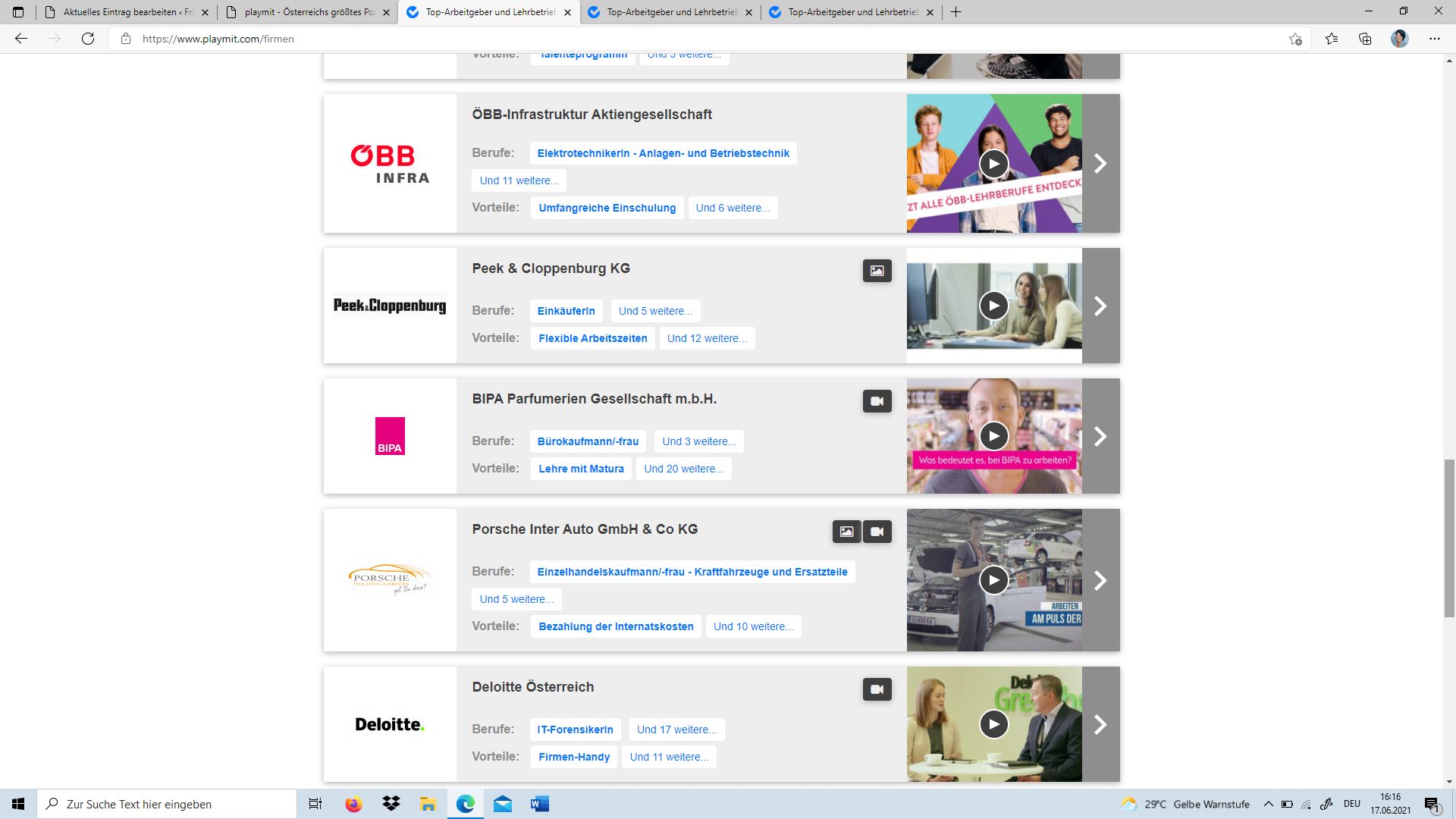Expand BIPA Parfumerien card chevron arrow
The image size is (1456, 819).
point(1100,436)
